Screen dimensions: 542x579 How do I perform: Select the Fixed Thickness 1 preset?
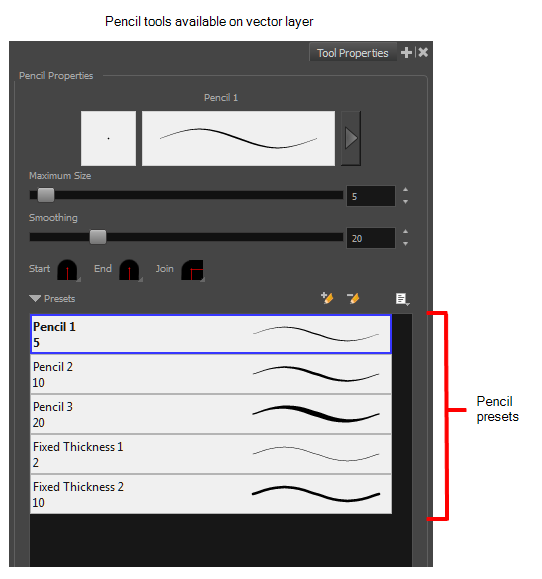pyautogui.click(x=211, y=454)
